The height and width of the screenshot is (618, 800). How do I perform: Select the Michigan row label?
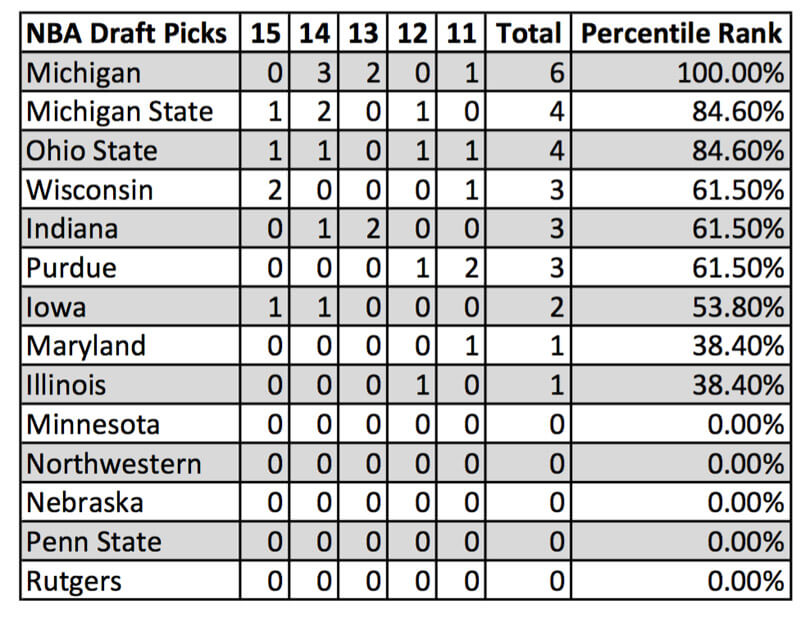(83, 73)
